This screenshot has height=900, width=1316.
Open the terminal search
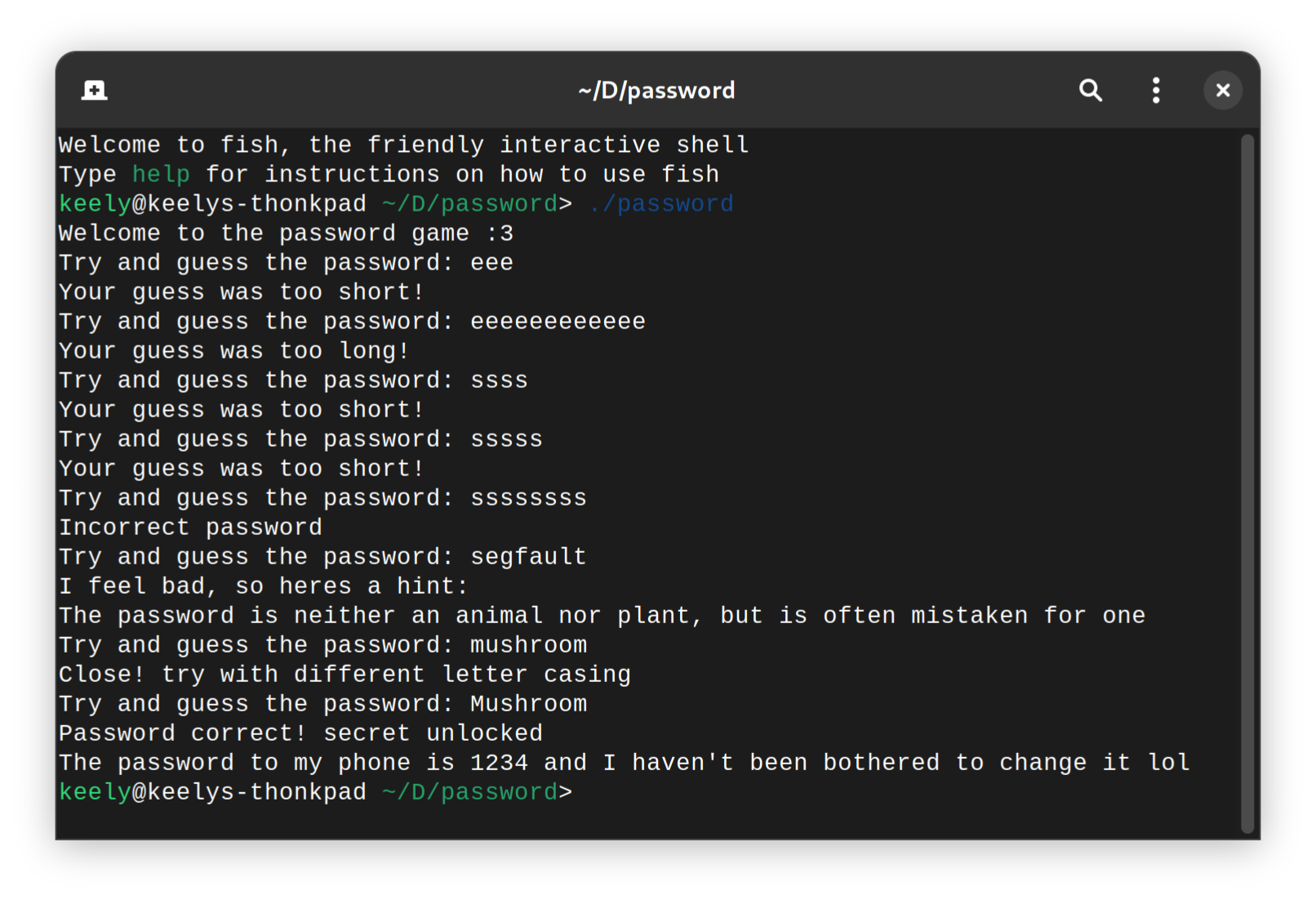click(x=1091, y=90)
